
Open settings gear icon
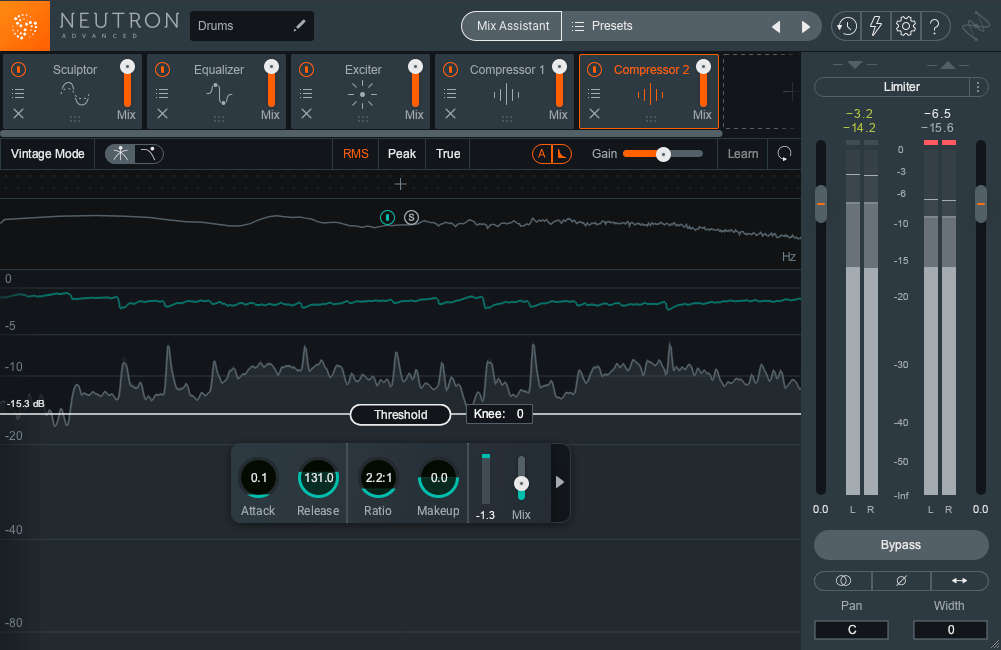[905, 26]
